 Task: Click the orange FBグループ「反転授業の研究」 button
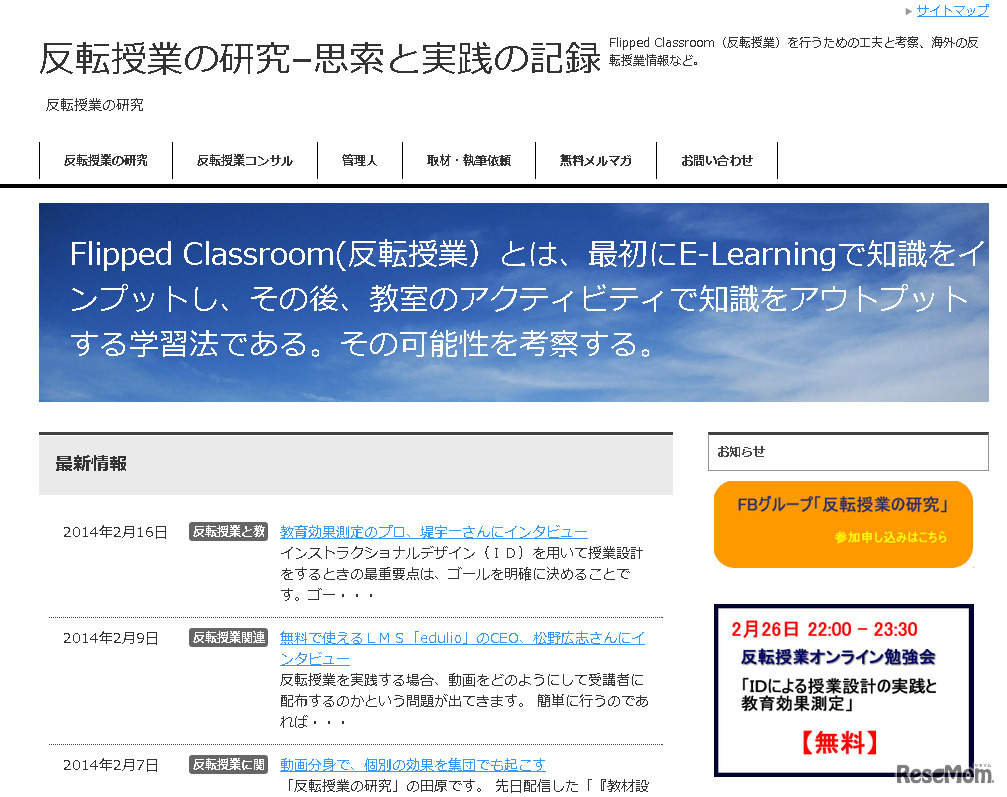(x=843, y=524)
